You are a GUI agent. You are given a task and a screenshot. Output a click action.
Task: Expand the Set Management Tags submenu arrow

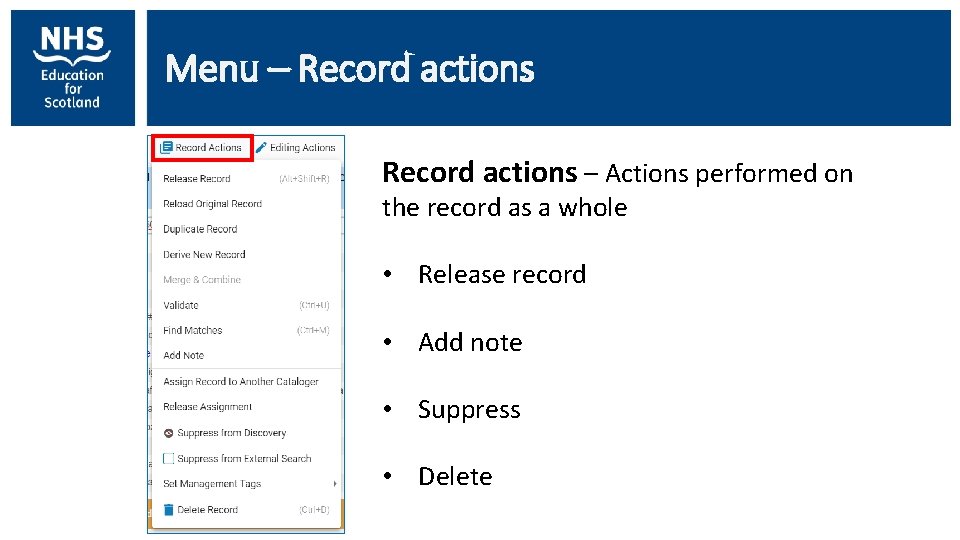[335, 484]
